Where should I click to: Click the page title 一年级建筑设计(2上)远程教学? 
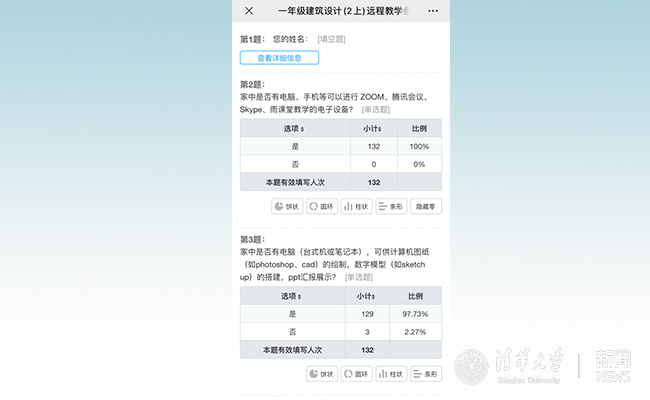[340, 11]
